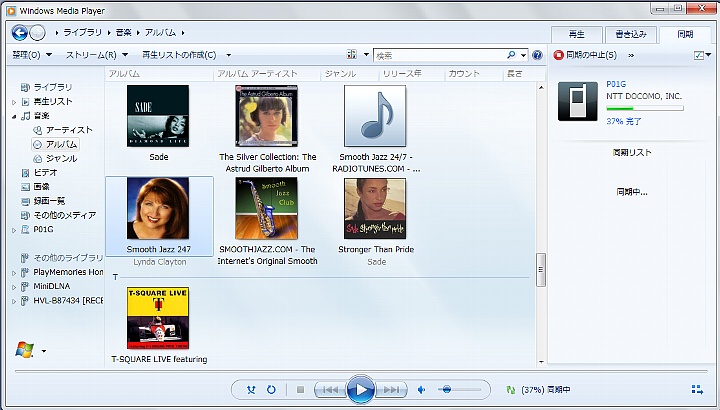
Task: Collapse the 音楽 tree node
Action: point(14,116)
